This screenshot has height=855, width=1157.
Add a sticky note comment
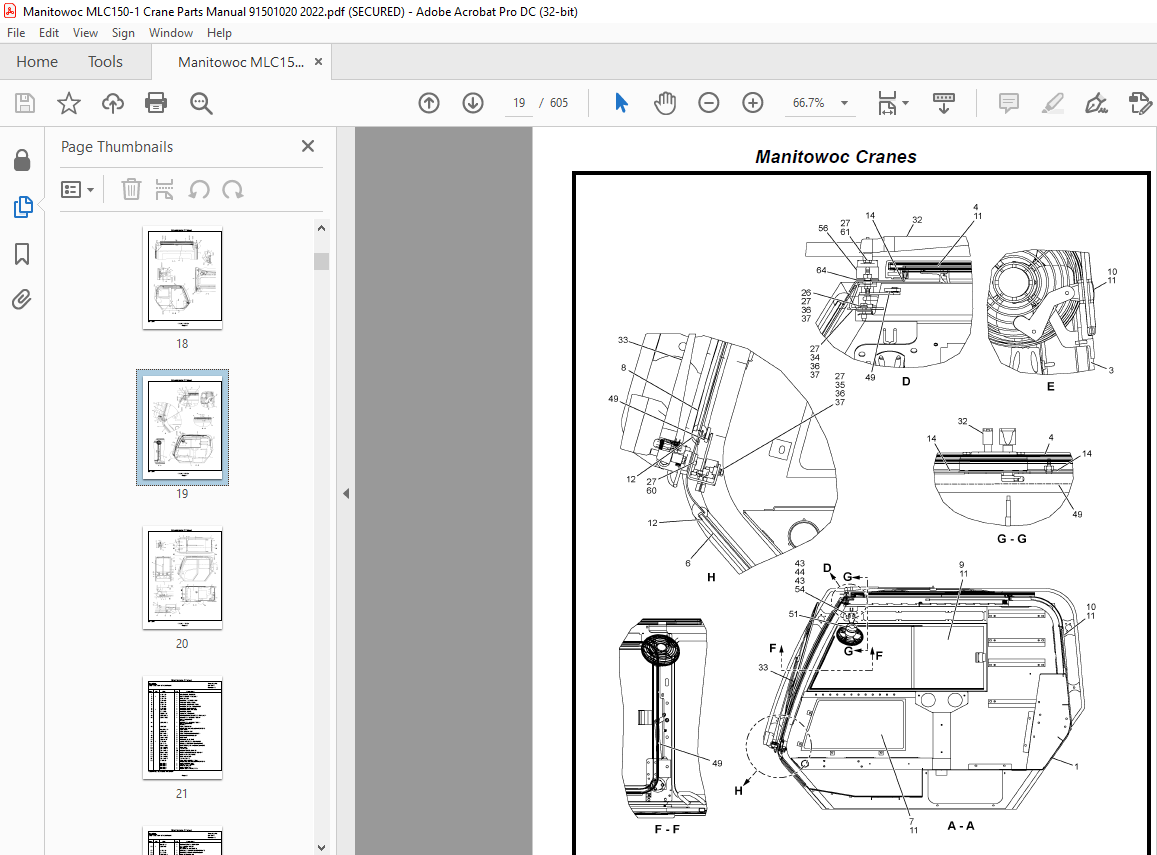coord(1009,103)
